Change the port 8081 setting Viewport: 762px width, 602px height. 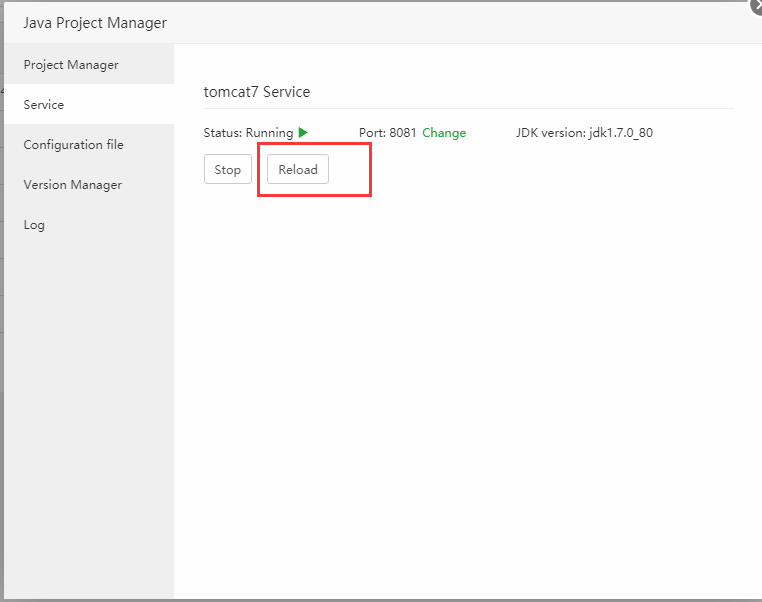pos(444,133)
